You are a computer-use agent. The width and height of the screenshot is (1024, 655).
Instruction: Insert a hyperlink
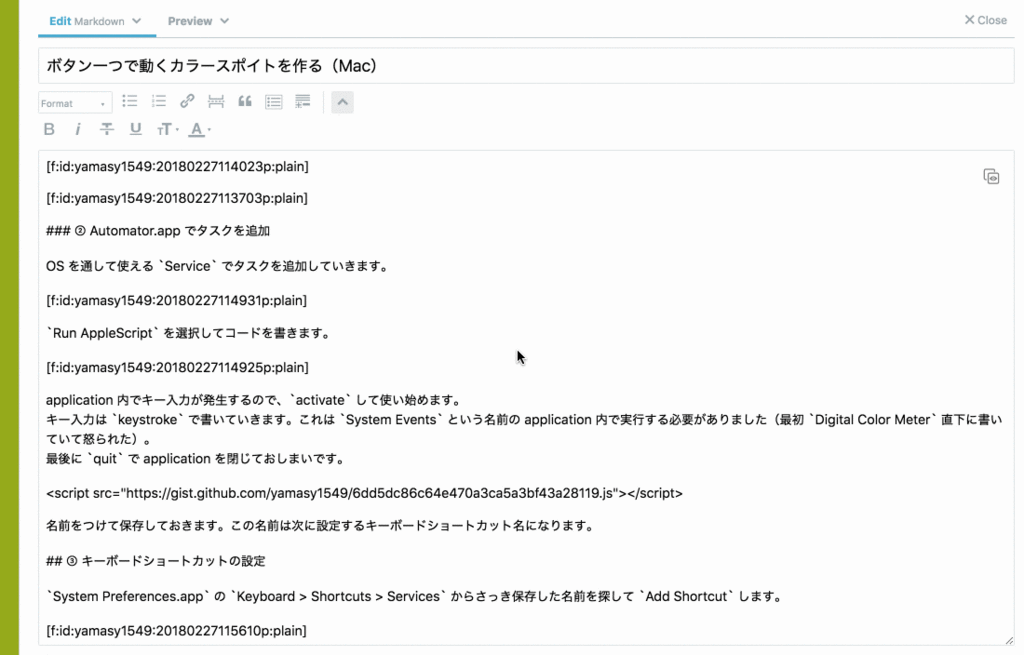(x=187, y=100)
